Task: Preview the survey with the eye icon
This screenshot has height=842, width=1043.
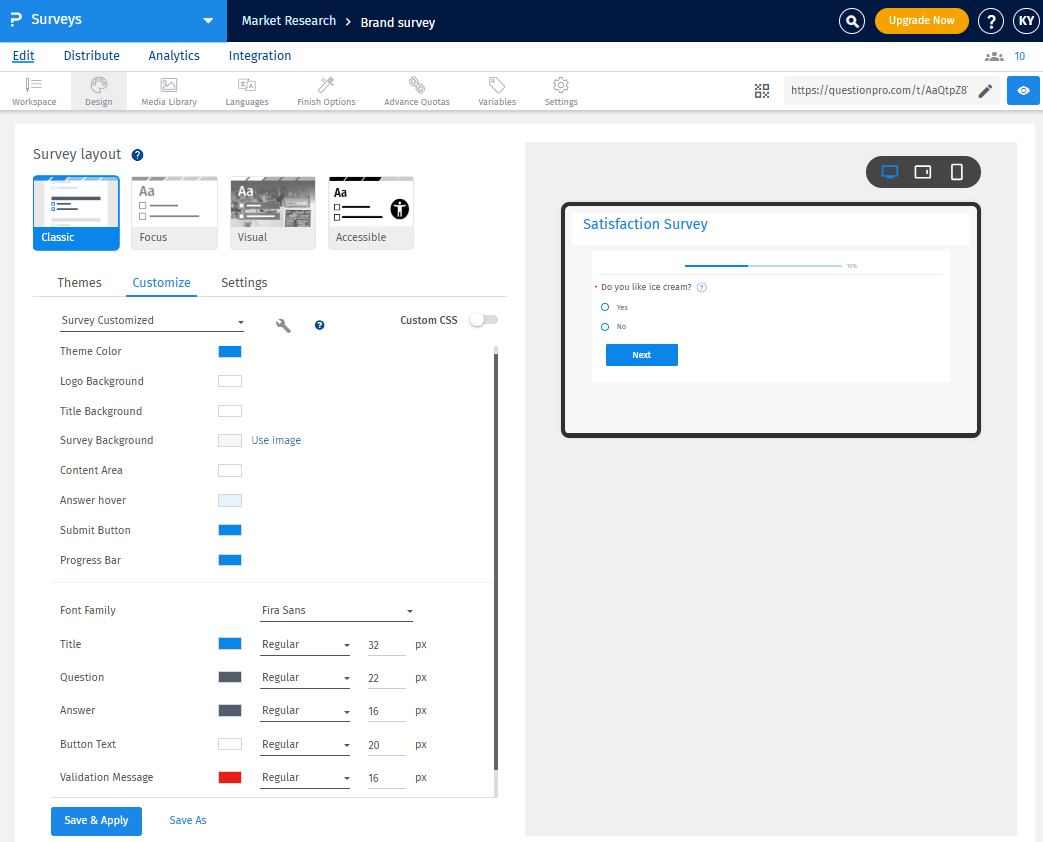Action: (x=1023, y=90)
